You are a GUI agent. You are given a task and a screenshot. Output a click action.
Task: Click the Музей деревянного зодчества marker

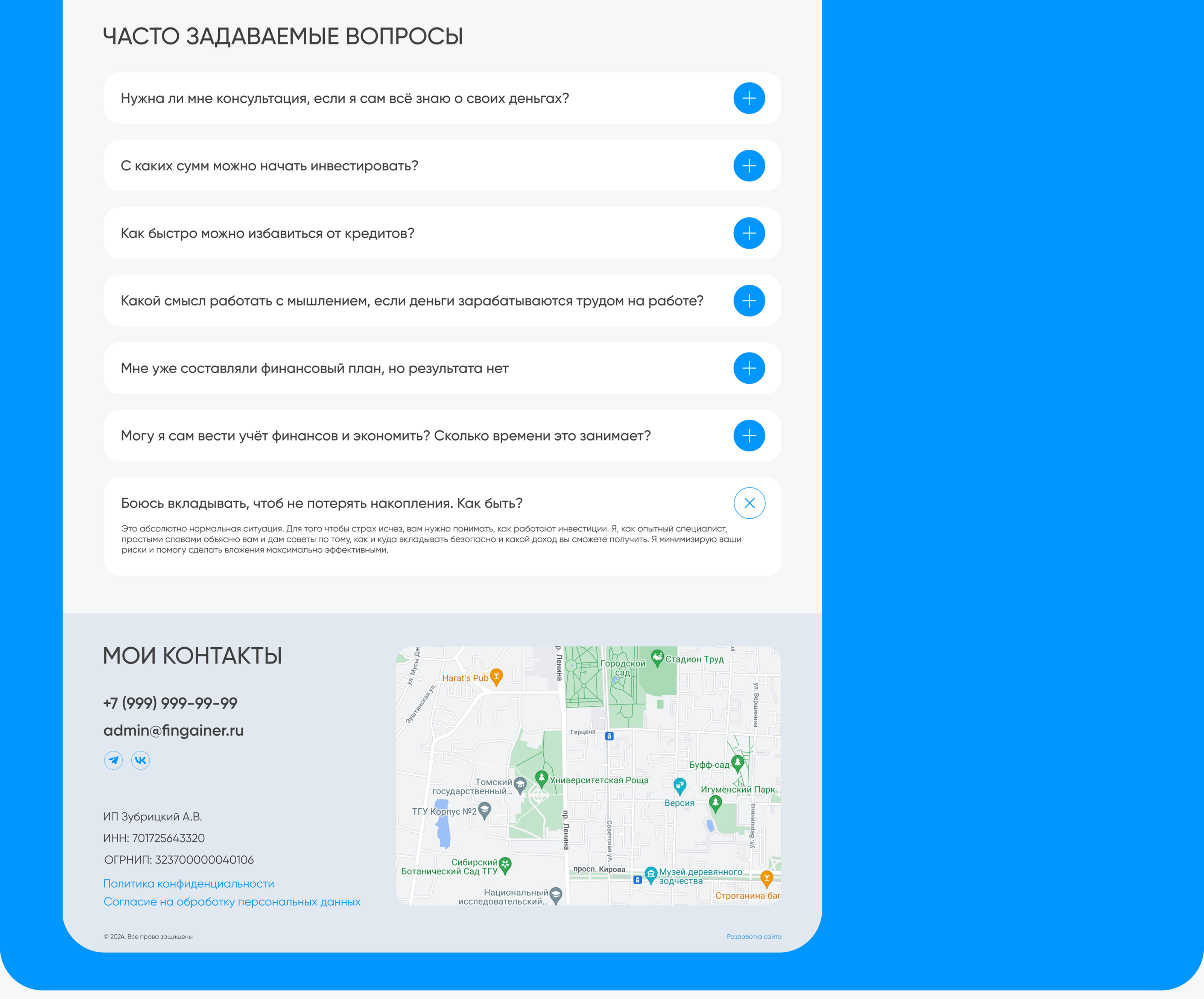(651, 875)
